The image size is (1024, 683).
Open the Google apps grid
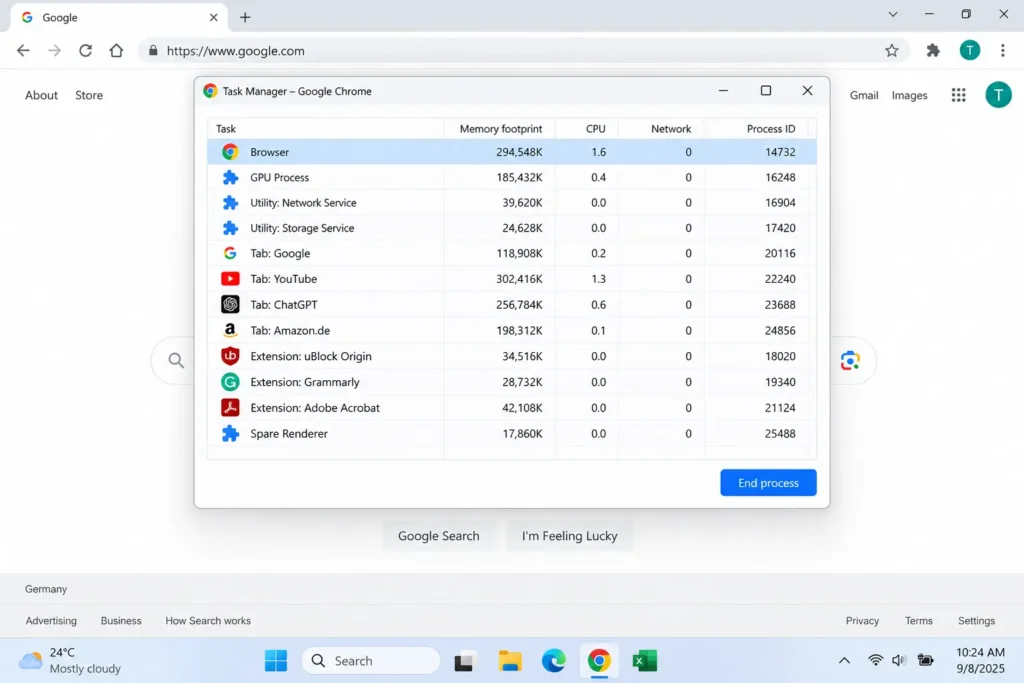[x=959, y=95]
